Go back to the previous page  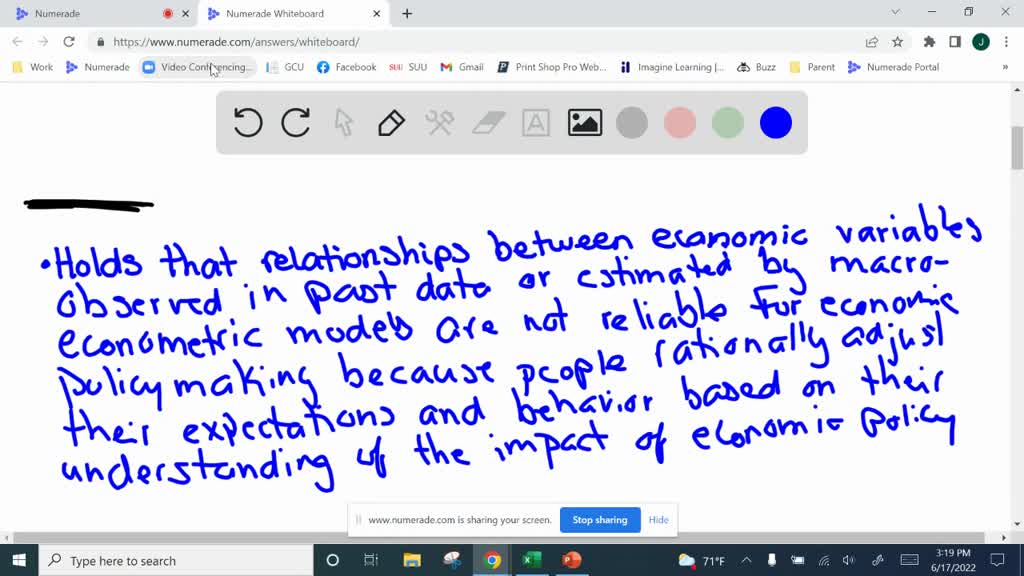tap(18, 42)
